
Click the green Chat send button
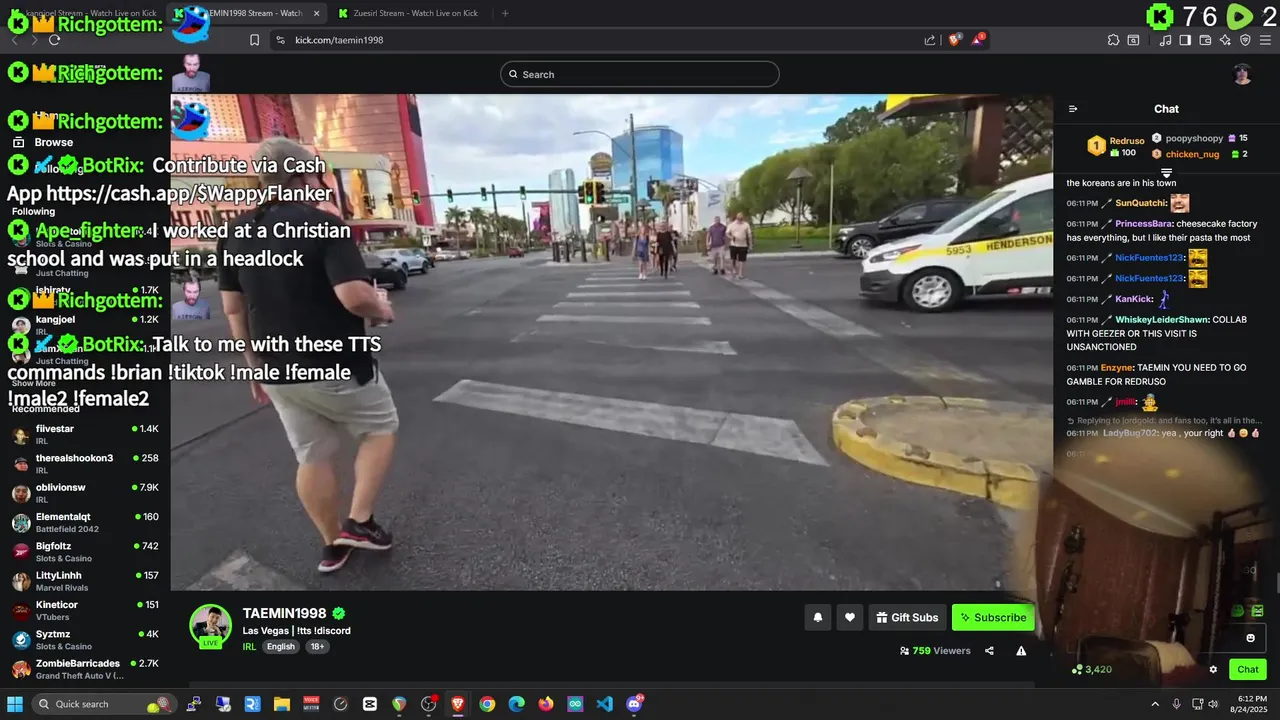coord(1248,670)
